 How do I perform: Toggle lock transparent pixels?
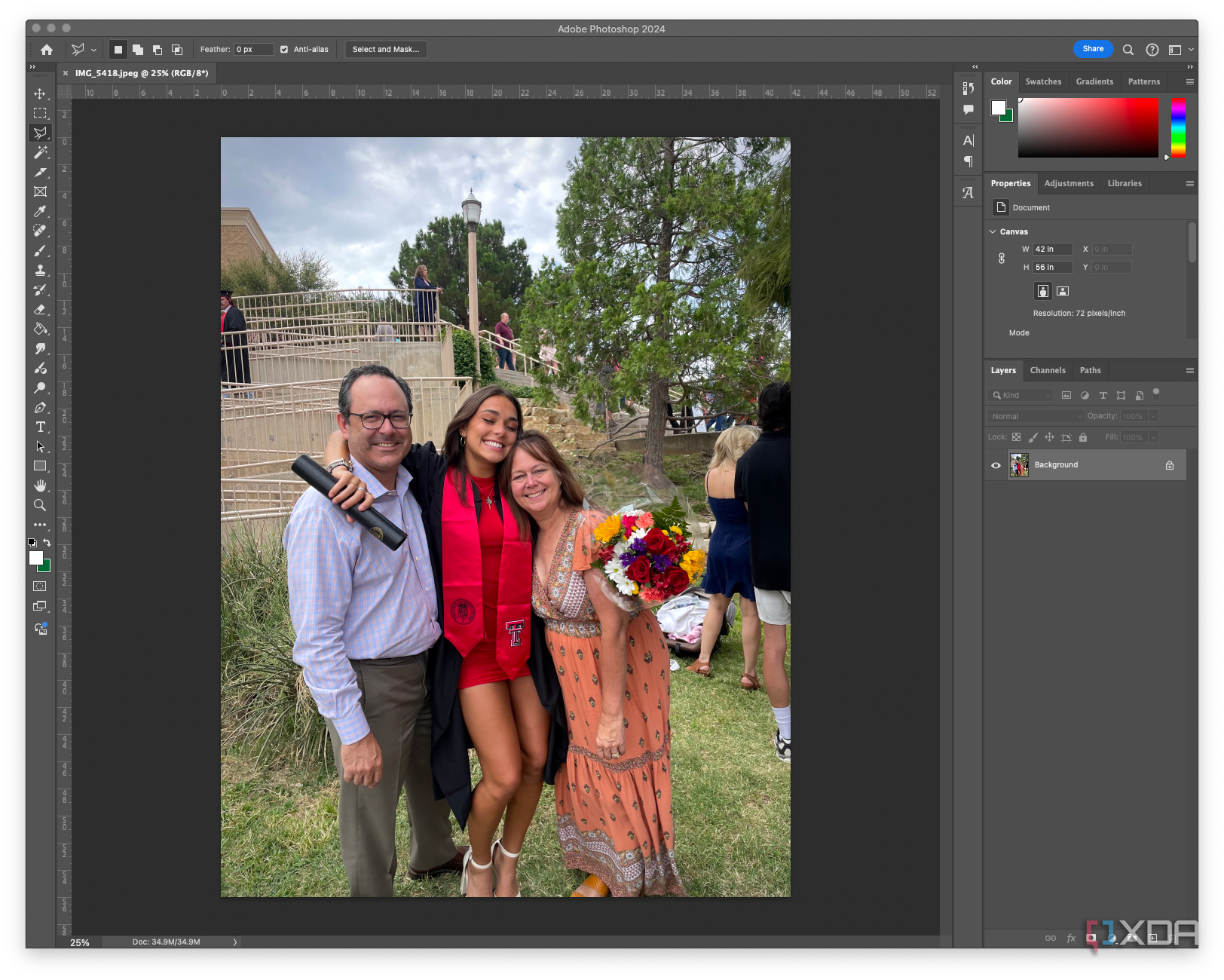[x=1016, y=437]
